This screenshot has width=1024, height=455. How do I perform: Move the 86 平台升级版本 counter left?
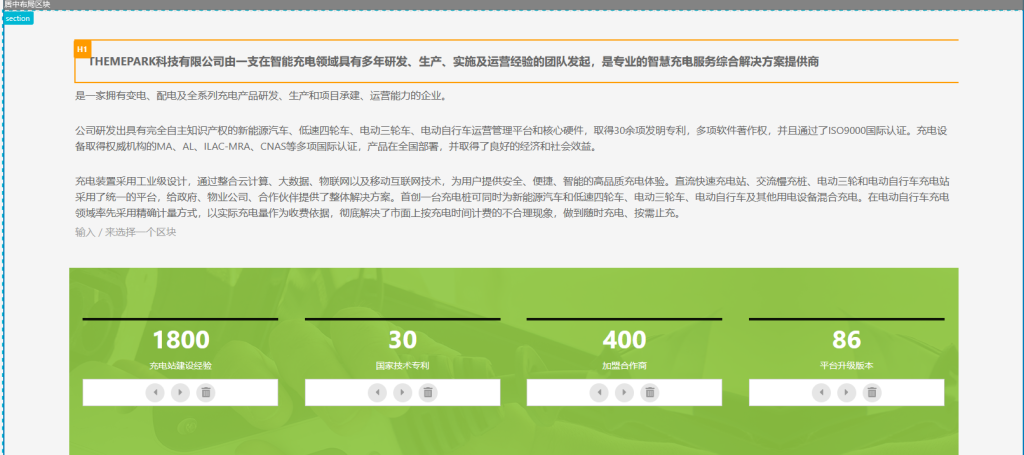(x=821, y=392)
